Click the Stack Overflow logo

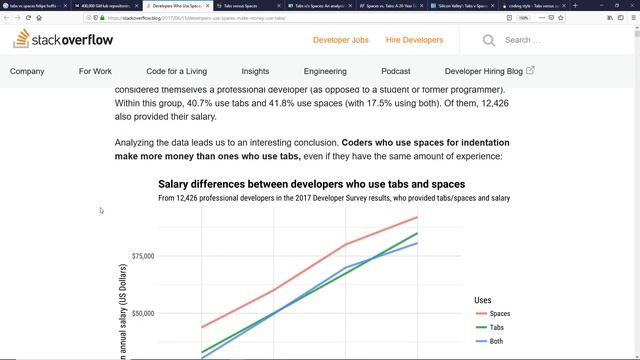[63, 39]
